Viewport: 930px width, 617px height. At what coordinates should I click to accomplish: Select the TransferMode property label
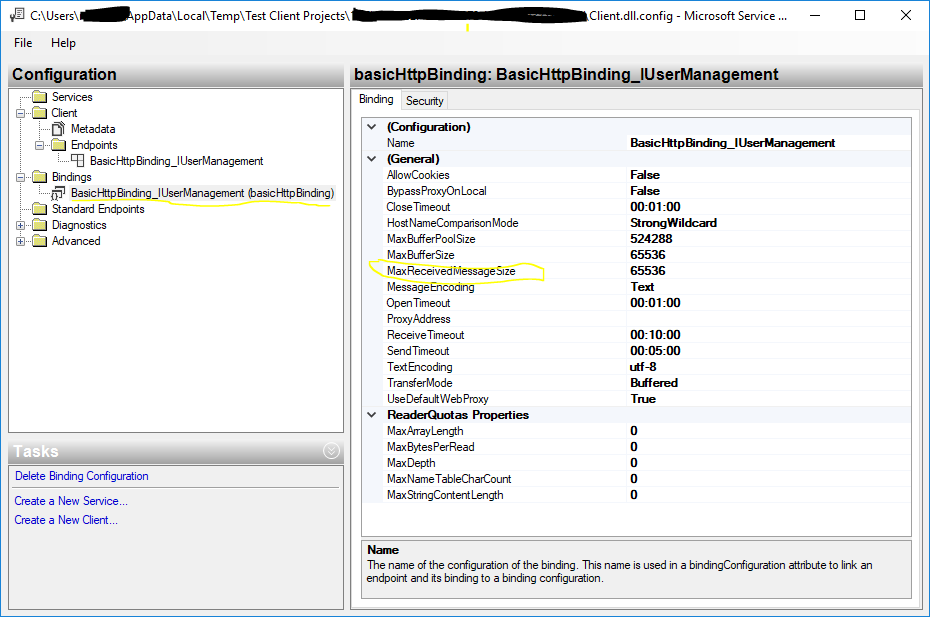419,383
